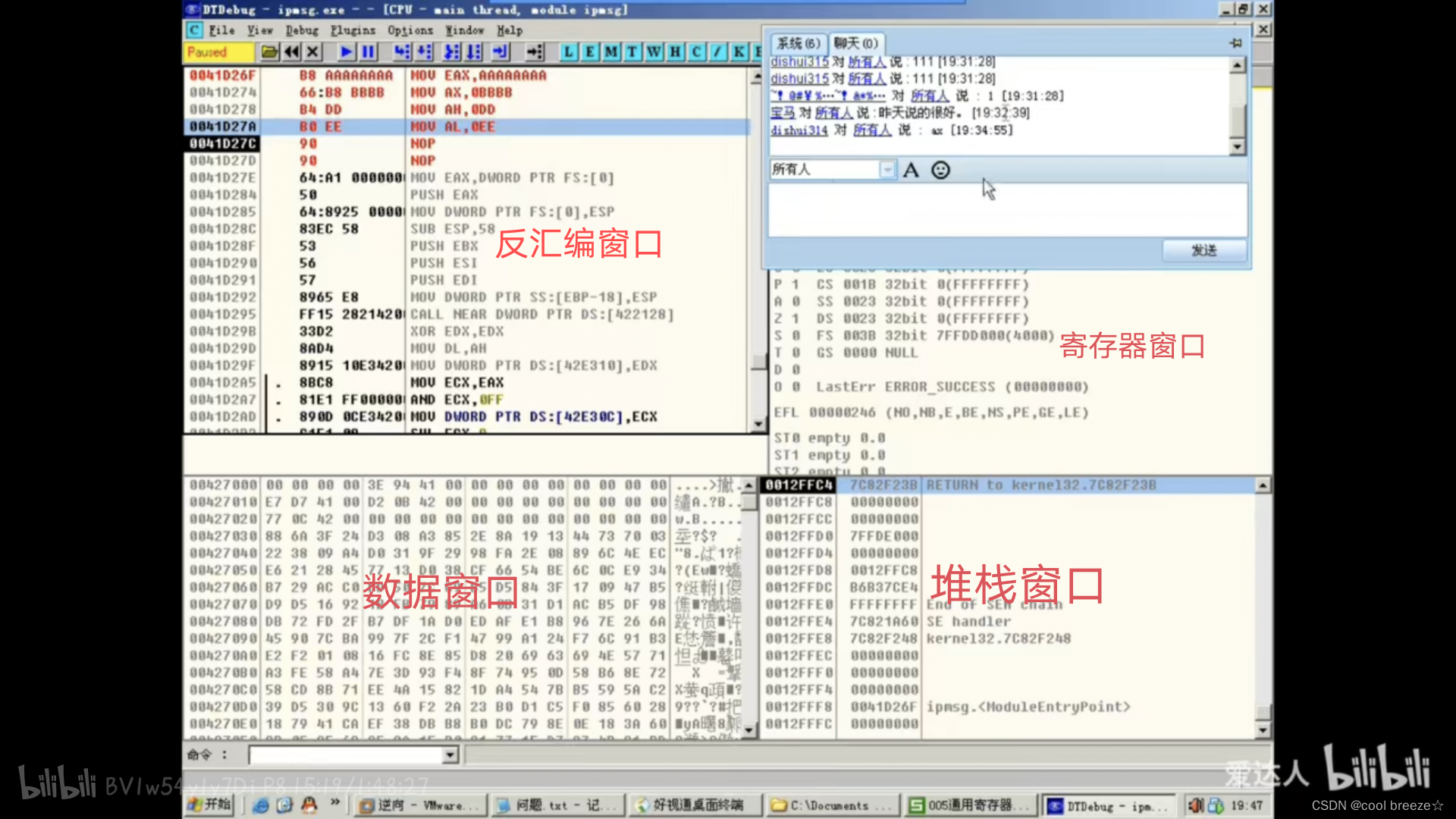Open Executable modules via the E icon
Image resolution: width=1456 pixels, height=819 pixels.
pyautogui.click(x=590, y=52)
